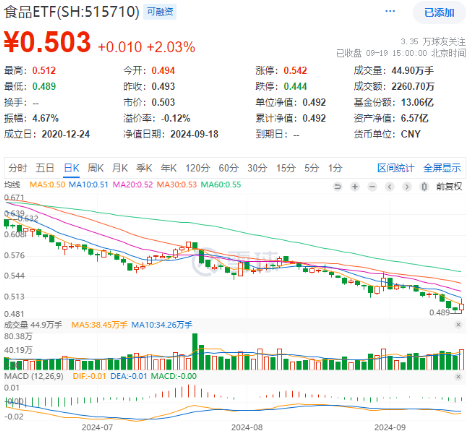Click the MA20:0.52 moving average label
469x434 pixels.
coord(133,185)
